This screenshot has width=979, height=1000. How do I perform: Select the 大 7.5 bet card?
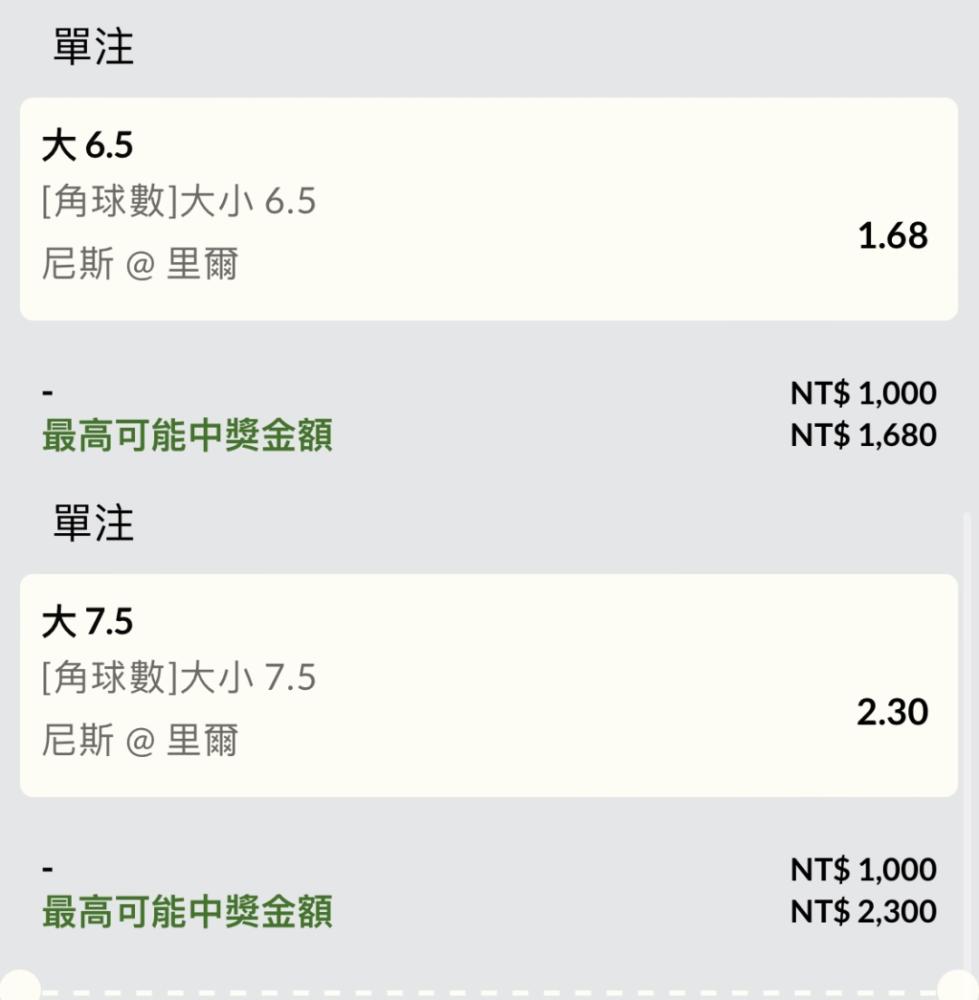pos(489,685)
